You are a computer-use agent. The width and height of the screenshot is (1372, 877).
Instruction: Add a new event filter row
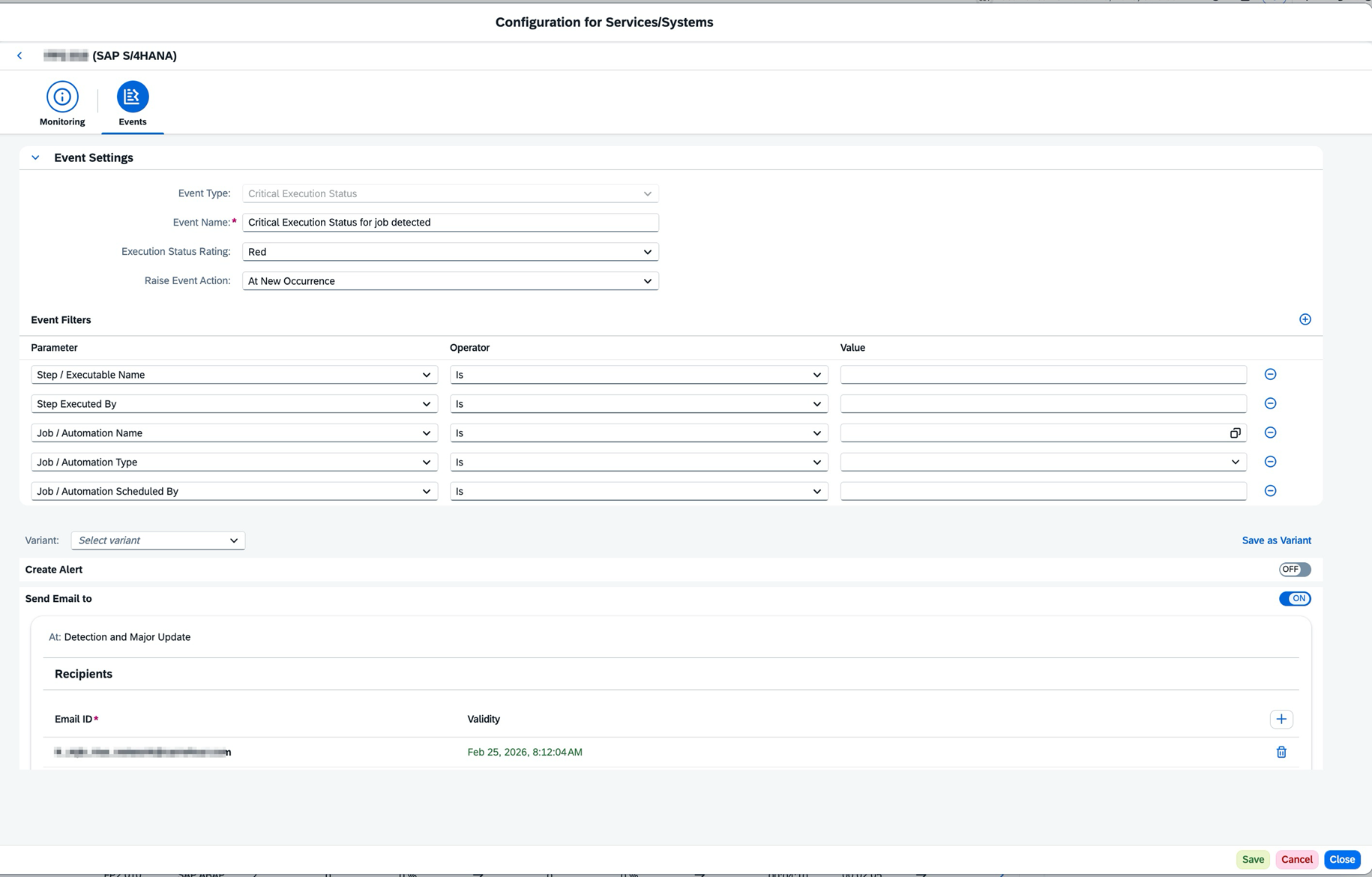click(1305, 319)
